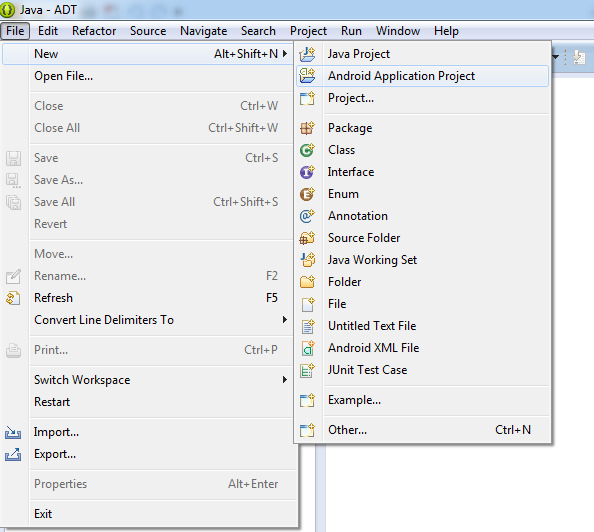Image resolution: width=594 pixels, height=532 pixels.
Task: Click the Refresh icon in File menu
Action: [13, 298]
